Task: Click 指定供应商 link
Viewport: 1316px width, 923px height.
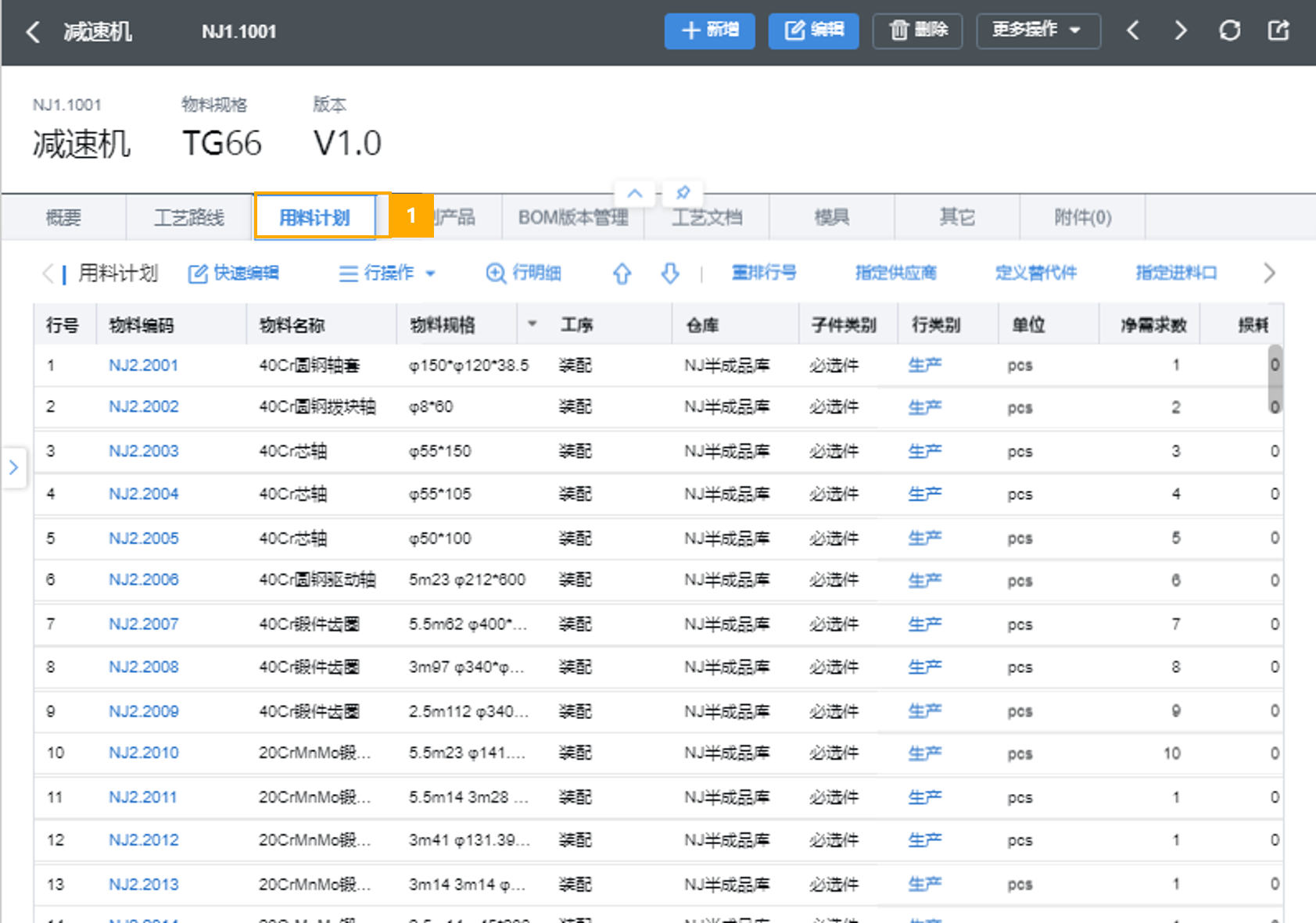Action: [895, 273]
